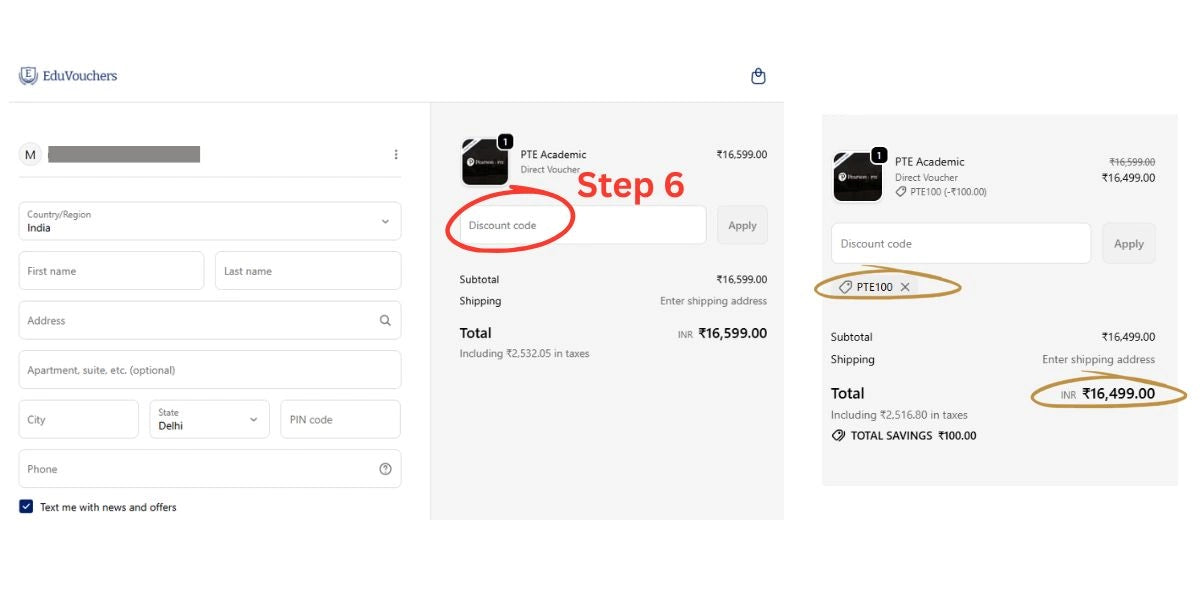This screenshot has width=1200, height=600.
Task: Click the PTE100 tag icon under product name
Action: pos(900,191)
